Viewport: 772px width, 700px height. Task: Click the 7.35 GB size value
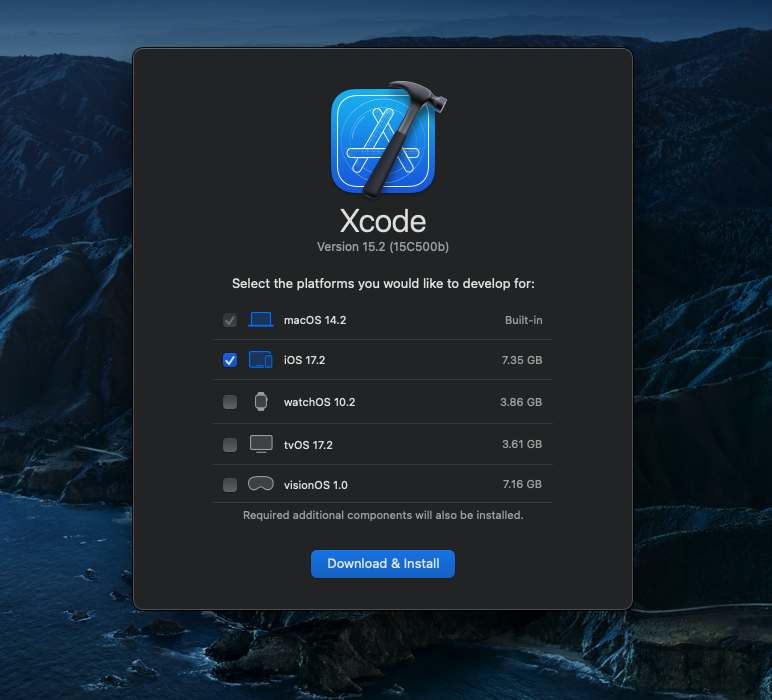(522, 360)
